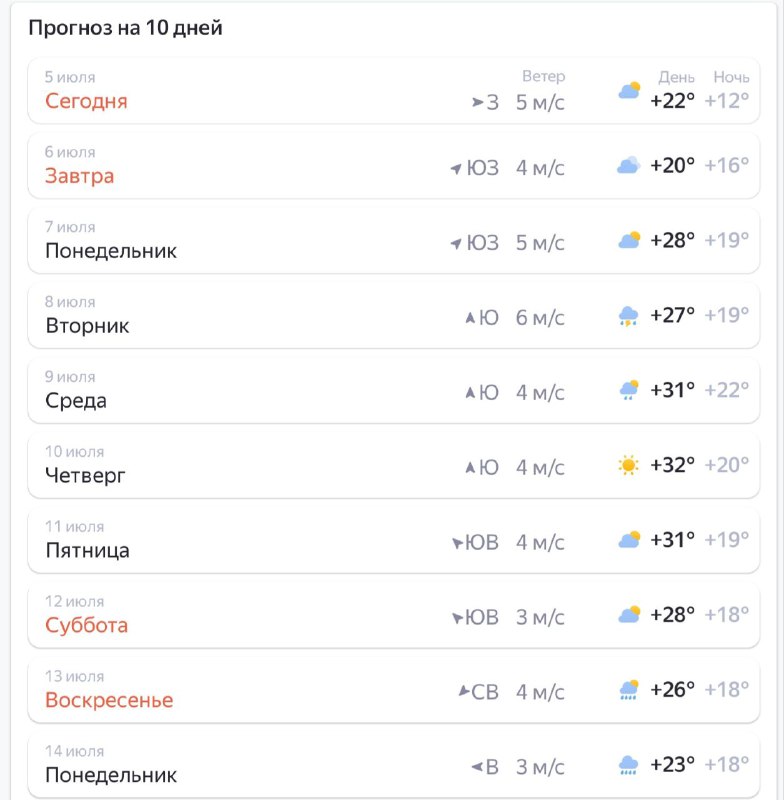The height and width of the screenshot is (800, 784).
Task: Click the sunny icon for Четверг
Action: click(x=628, y=465)
